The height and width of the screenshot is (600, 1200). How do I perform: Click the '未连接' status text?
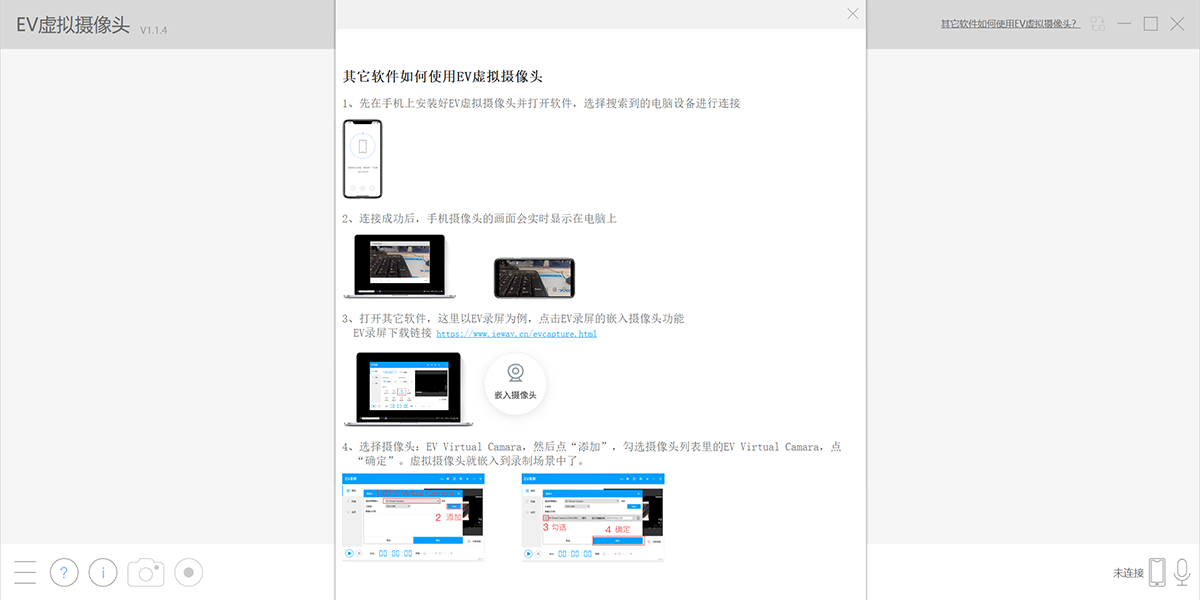(x=1128, y=573)
